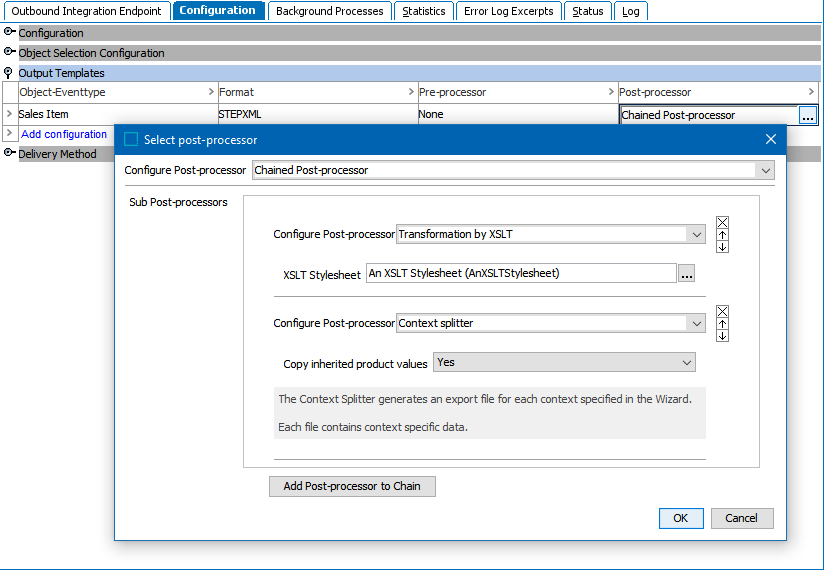This screenshot has width=824, height=570.
Task: Browse for XSLT Stylesheet with ellipsis button
Action: (x=687, y=274)
